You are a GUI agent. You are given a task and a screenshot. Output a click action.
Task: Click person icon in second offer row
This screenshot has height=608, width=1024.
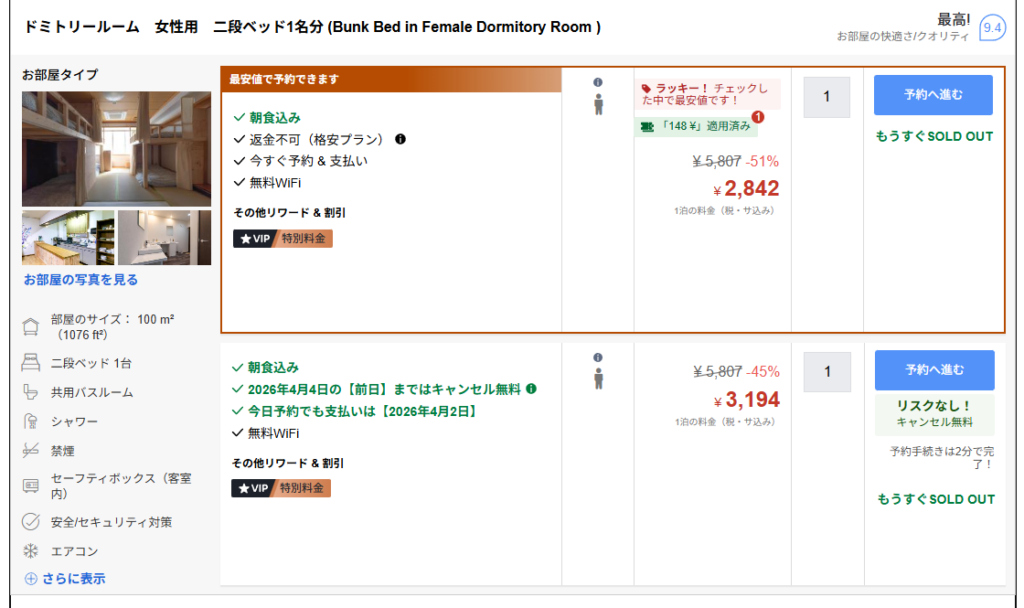click(x=598, y=378)
